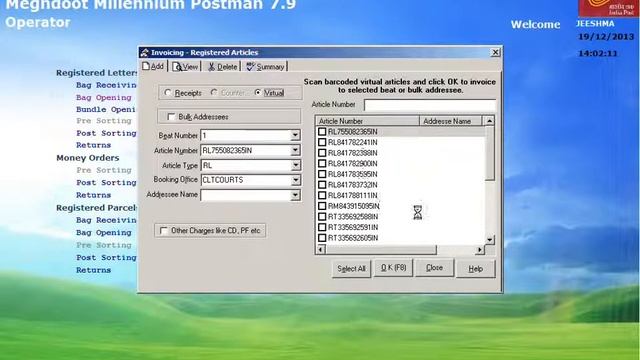Confirm with the OK (F8) button
This screenshot has height=360, width=640.
[x=393, y=268]
